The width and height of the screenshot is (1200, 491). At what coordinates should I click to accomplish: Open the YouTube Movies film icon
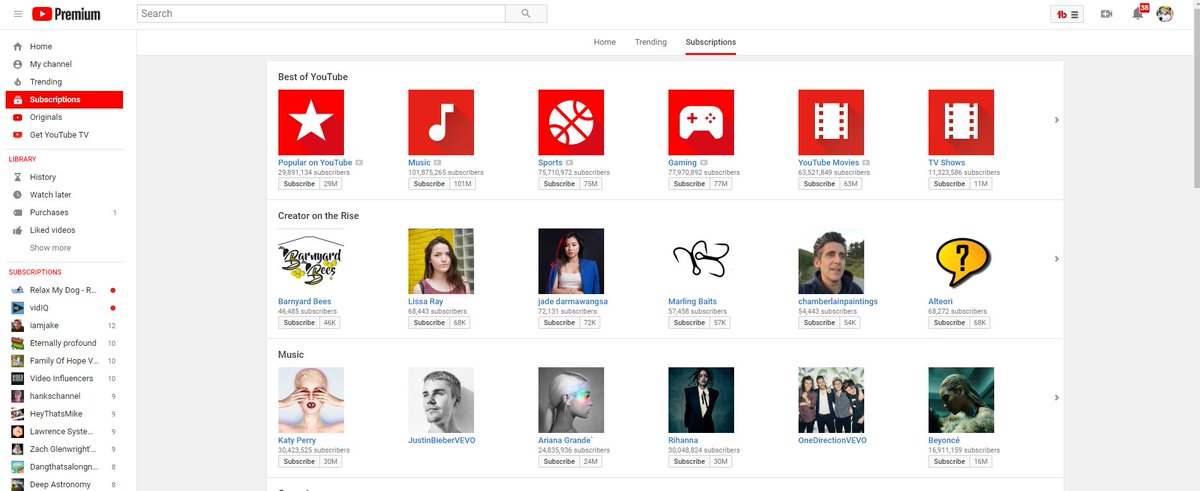click(x=831, y=122)
